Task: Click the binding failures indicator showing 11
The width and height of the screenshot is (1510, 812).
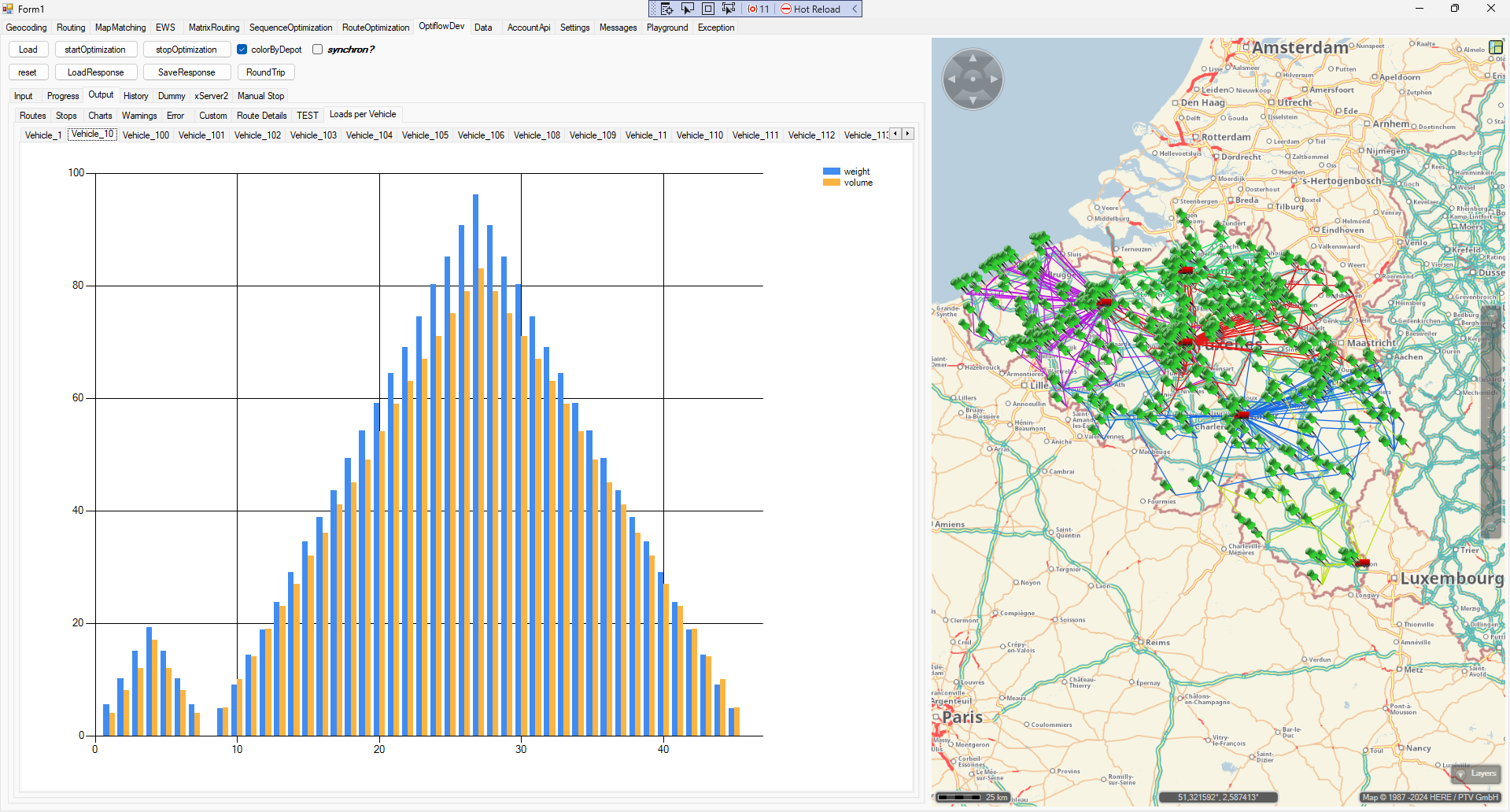Action: 759,9
